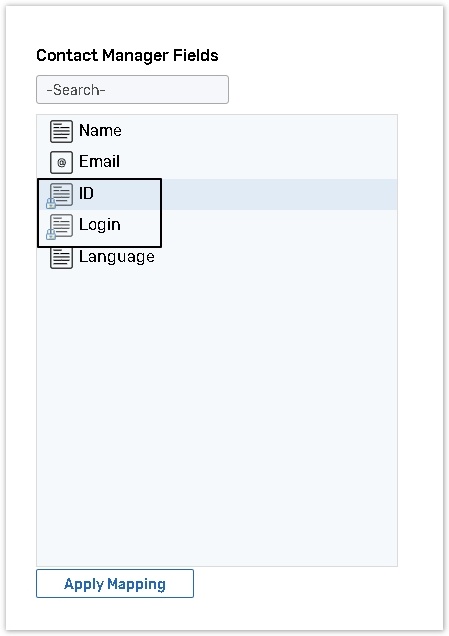
Task: Click the Apply Mapping button
Action: click(x=115, y=584)
